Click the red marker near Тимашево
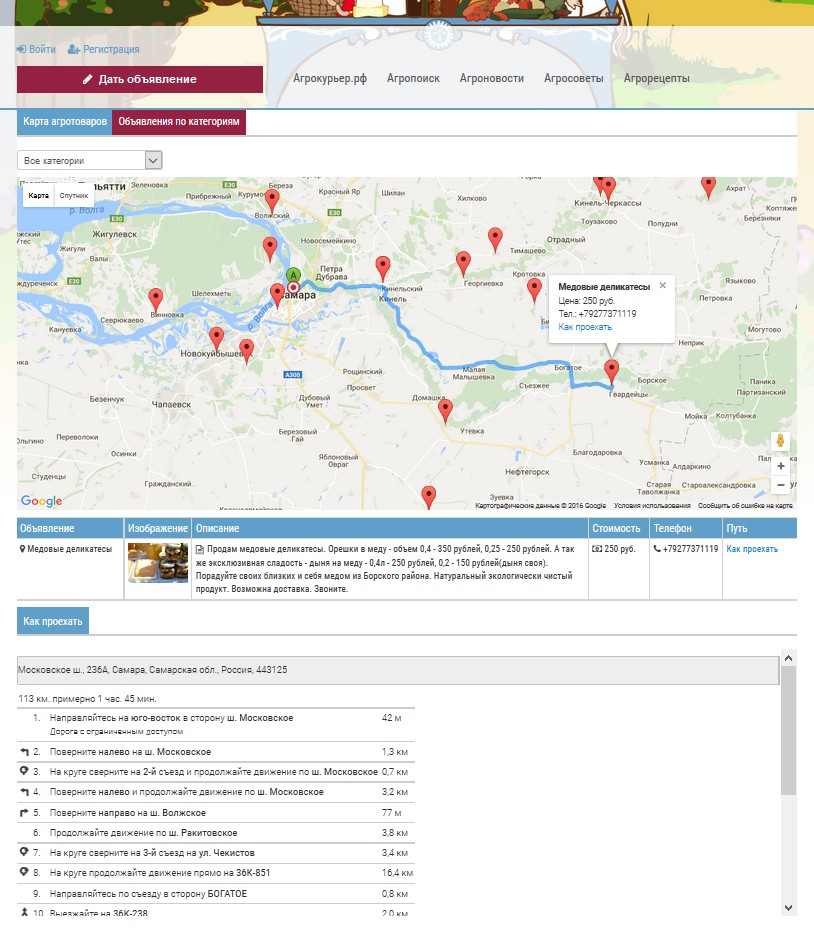814x934 pixels. (x=495, y=239)
